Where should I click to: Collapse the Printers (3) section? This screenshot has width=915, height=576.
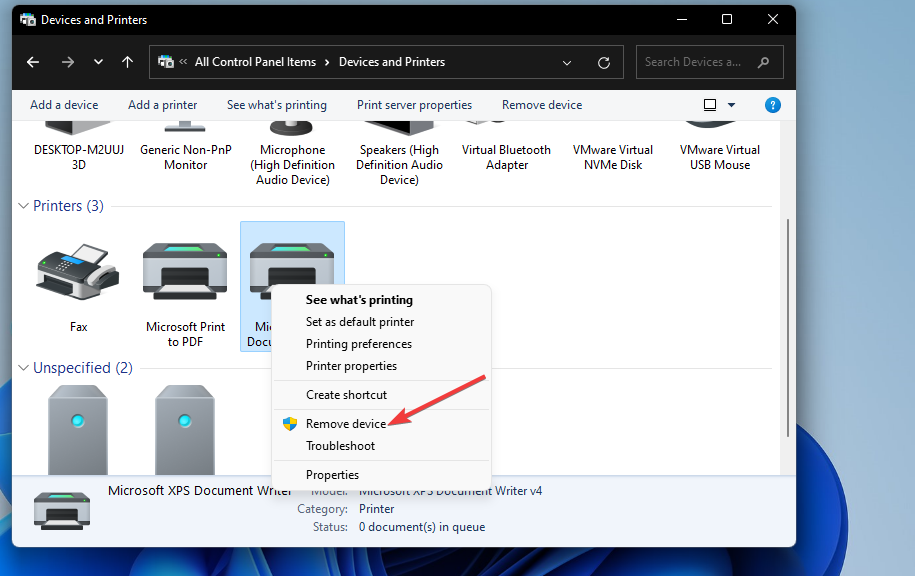click(22, 205)
